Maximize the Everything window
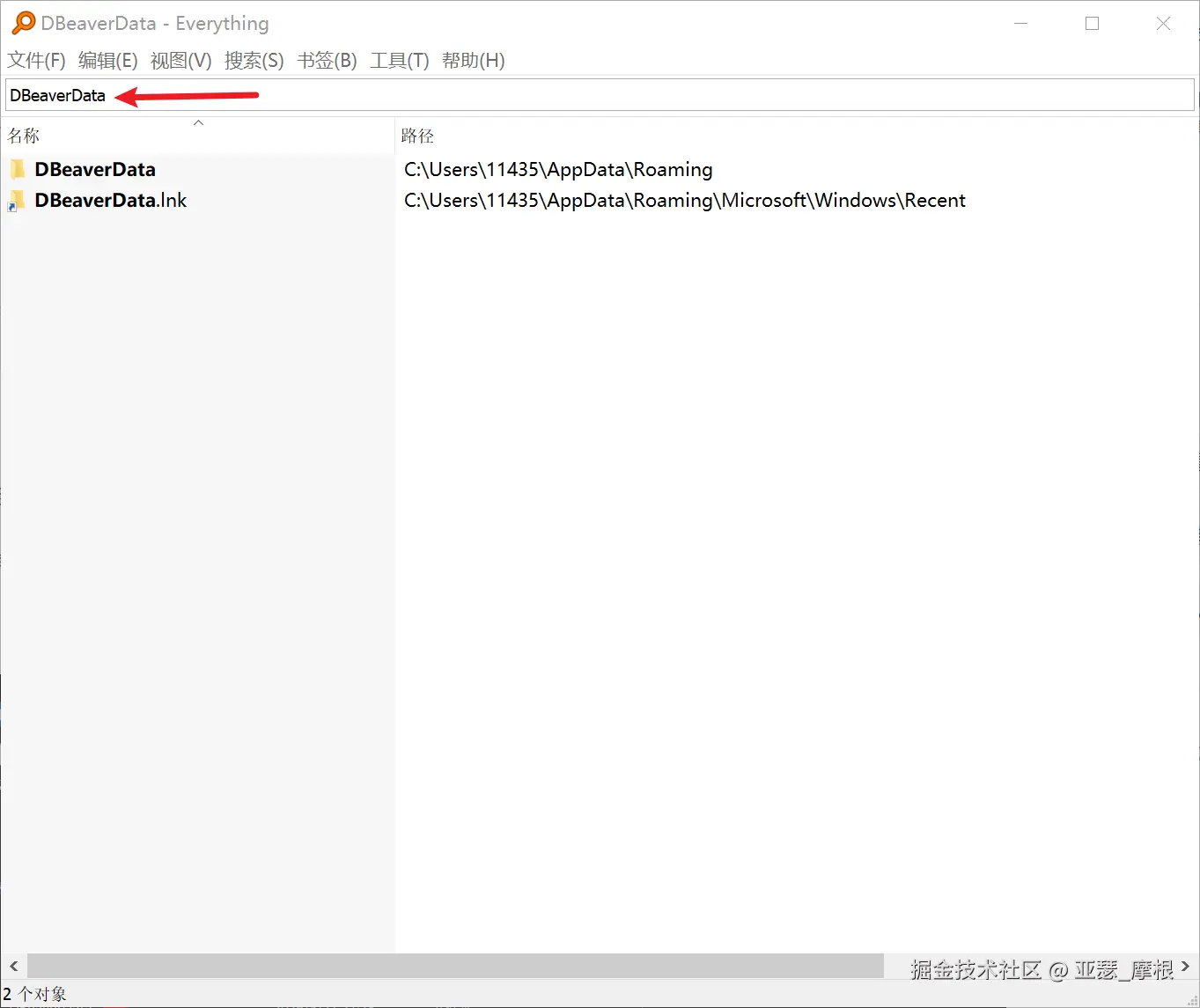 click(x=1093, y=24)
